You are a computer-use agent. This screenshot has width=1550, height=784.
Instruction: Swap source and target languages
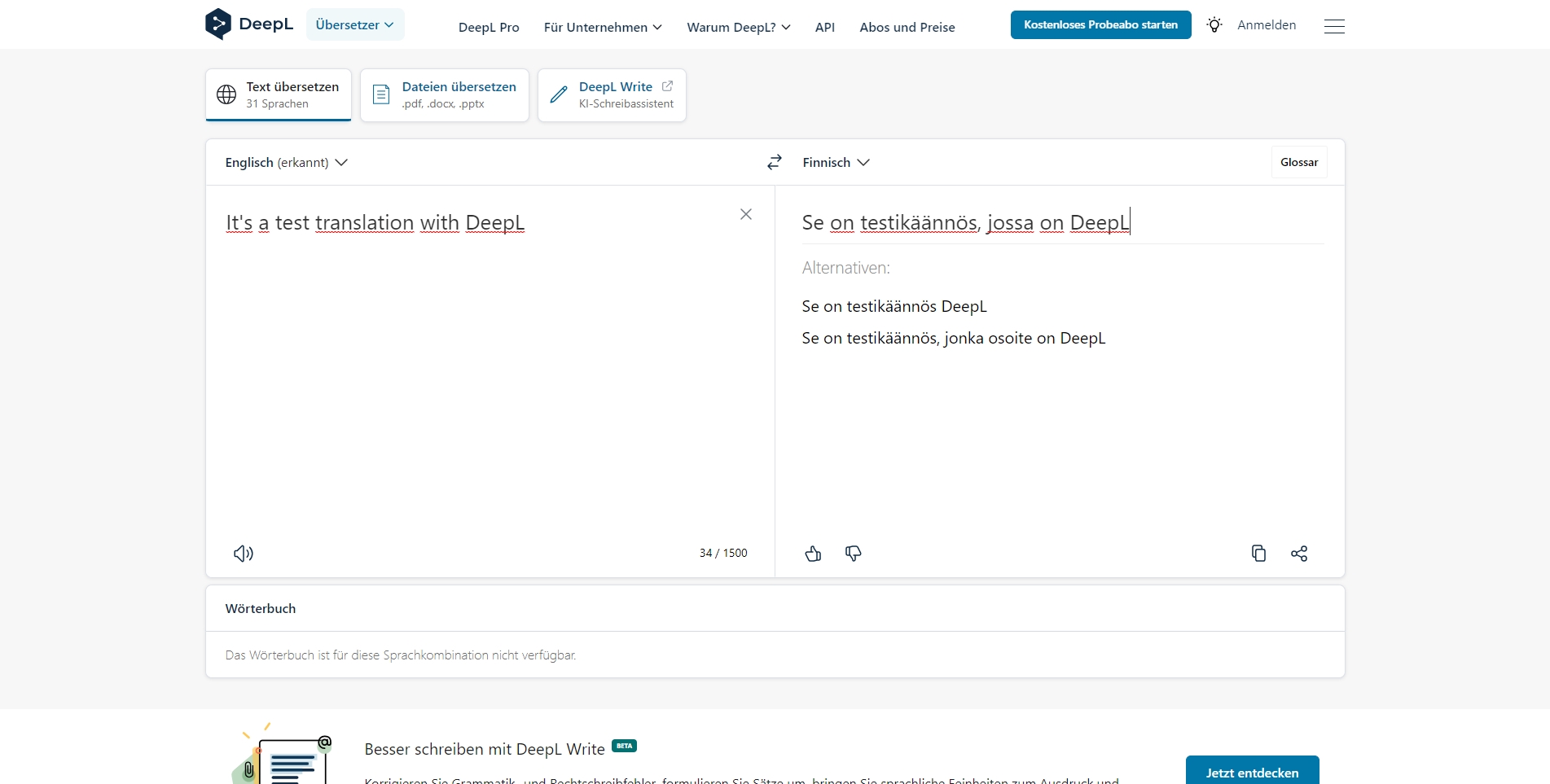pyautogui.click(x=775, y=162)
